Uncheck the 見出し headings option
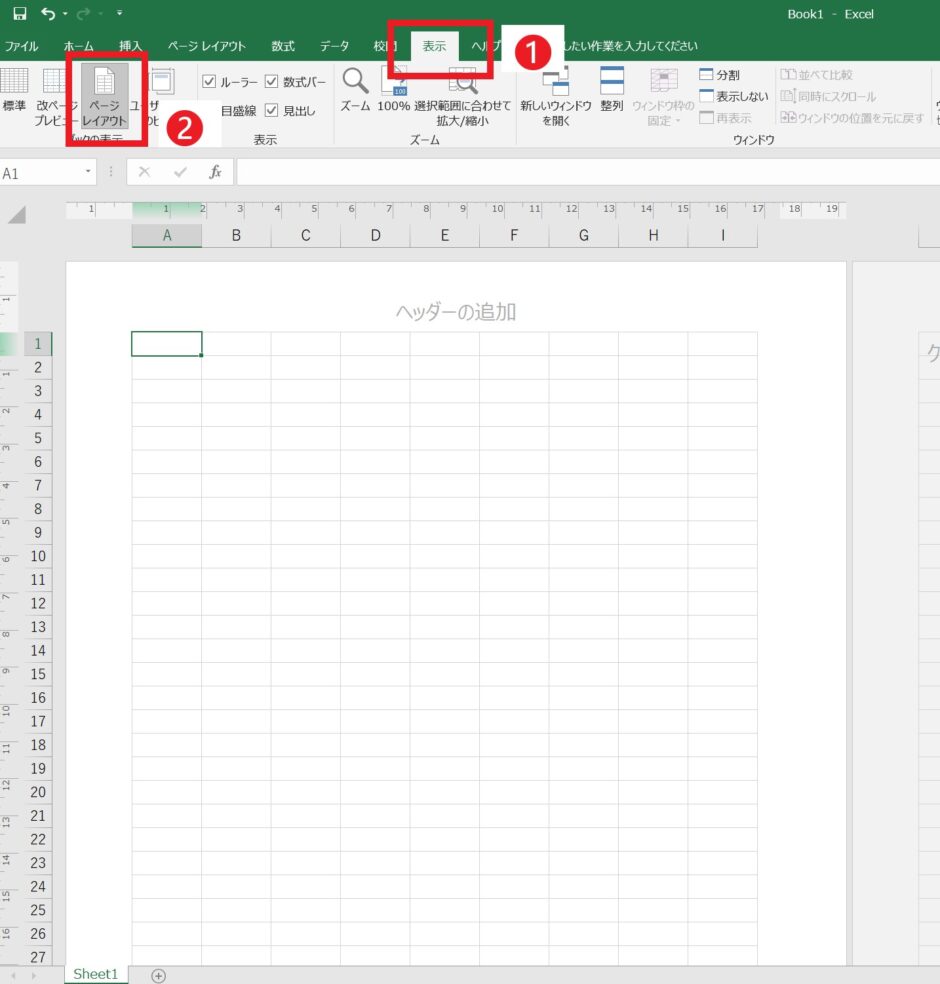Screen dimensions: 940x984 (x=273, y=110)
